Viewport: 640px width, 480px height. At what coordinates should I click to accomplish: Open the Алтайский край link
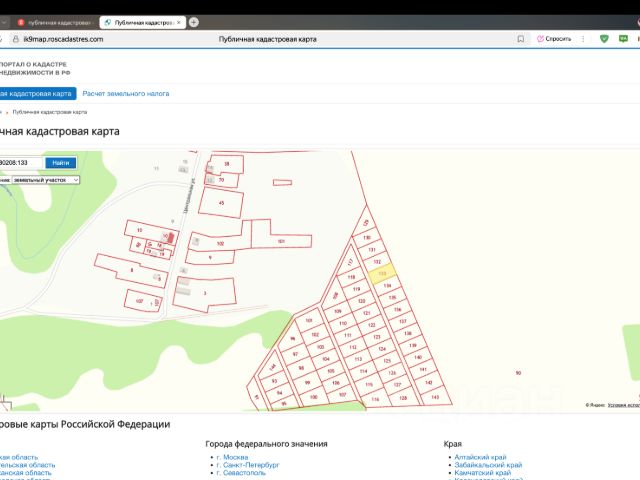pyautogui.click(x=480, y=457)
